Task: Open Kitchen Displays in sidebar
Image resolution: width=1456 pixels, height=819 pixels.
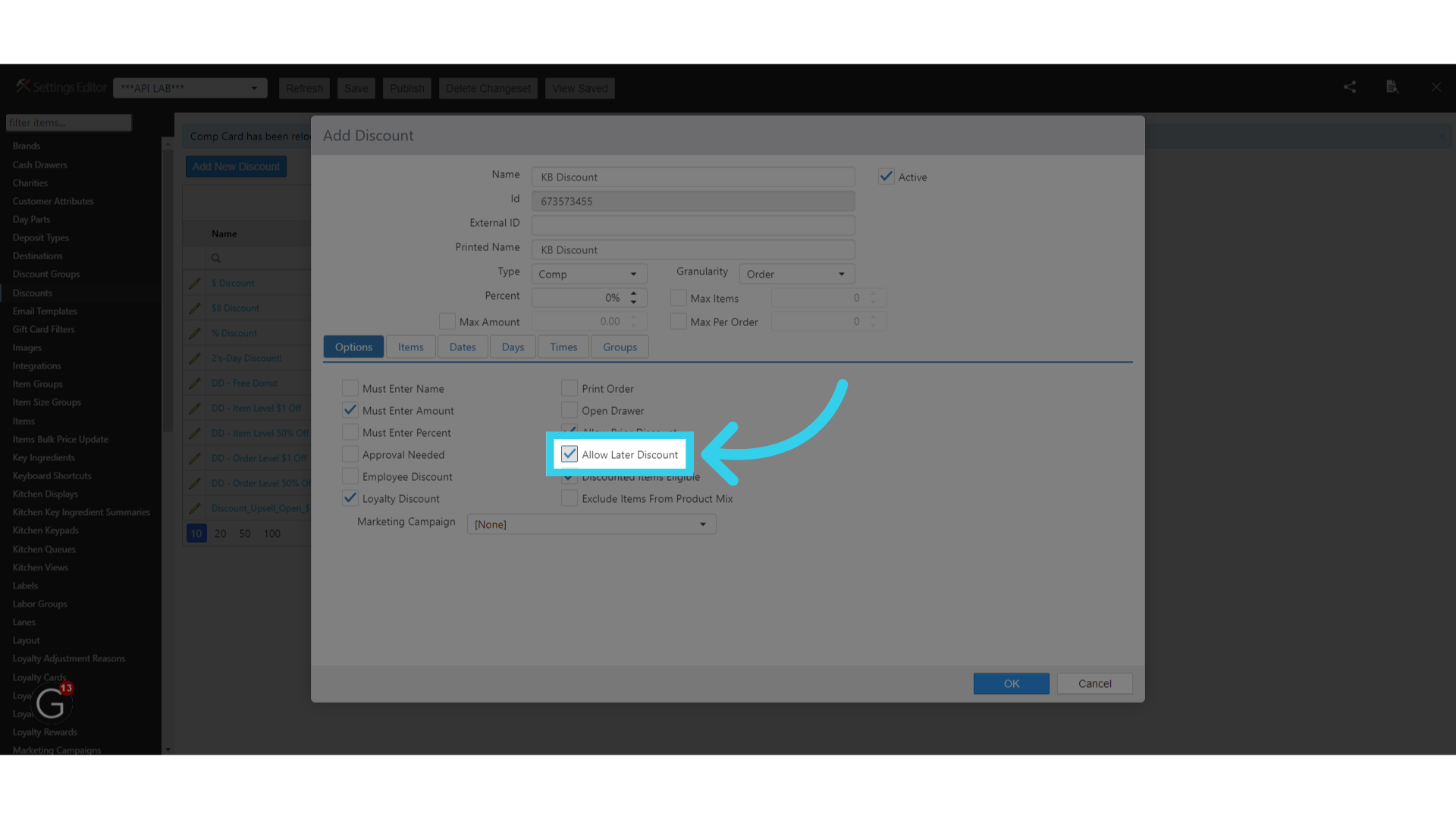Action: [45, 494]
